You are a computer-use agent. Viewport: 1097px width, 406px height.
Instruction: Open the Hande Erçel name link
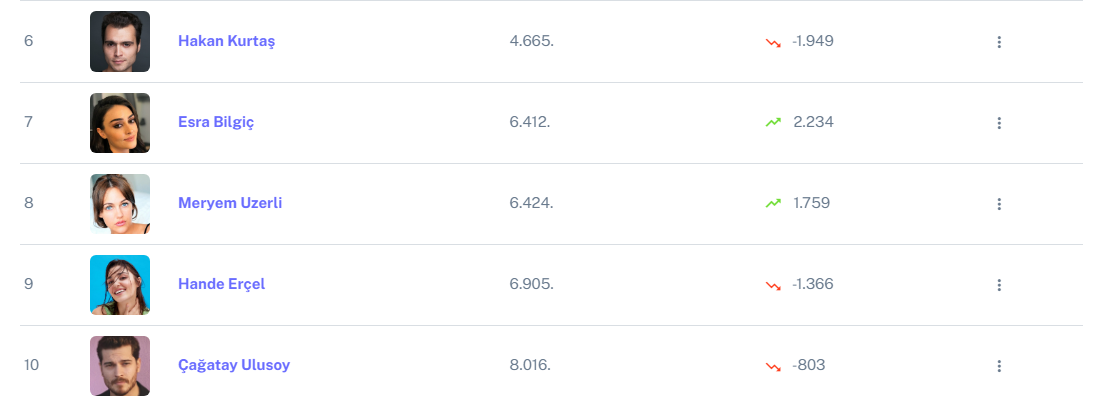tap(221, 284)
